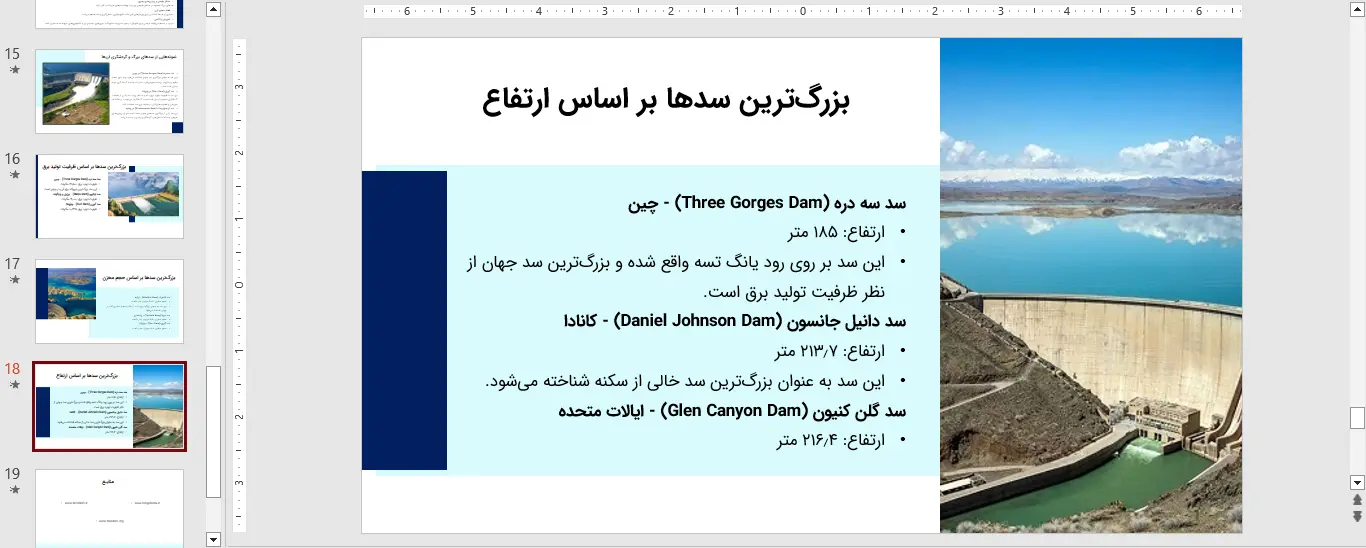Click the vertical ruler beside the slide
1366x548 pixels.
coord(240,285)
